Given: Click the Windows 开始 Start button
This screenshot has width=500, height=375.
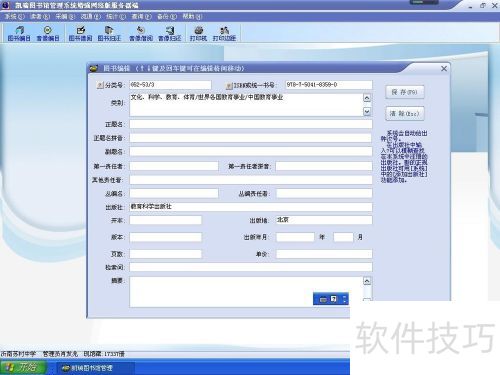Looking at the screenshot, I should coord(22,367).
